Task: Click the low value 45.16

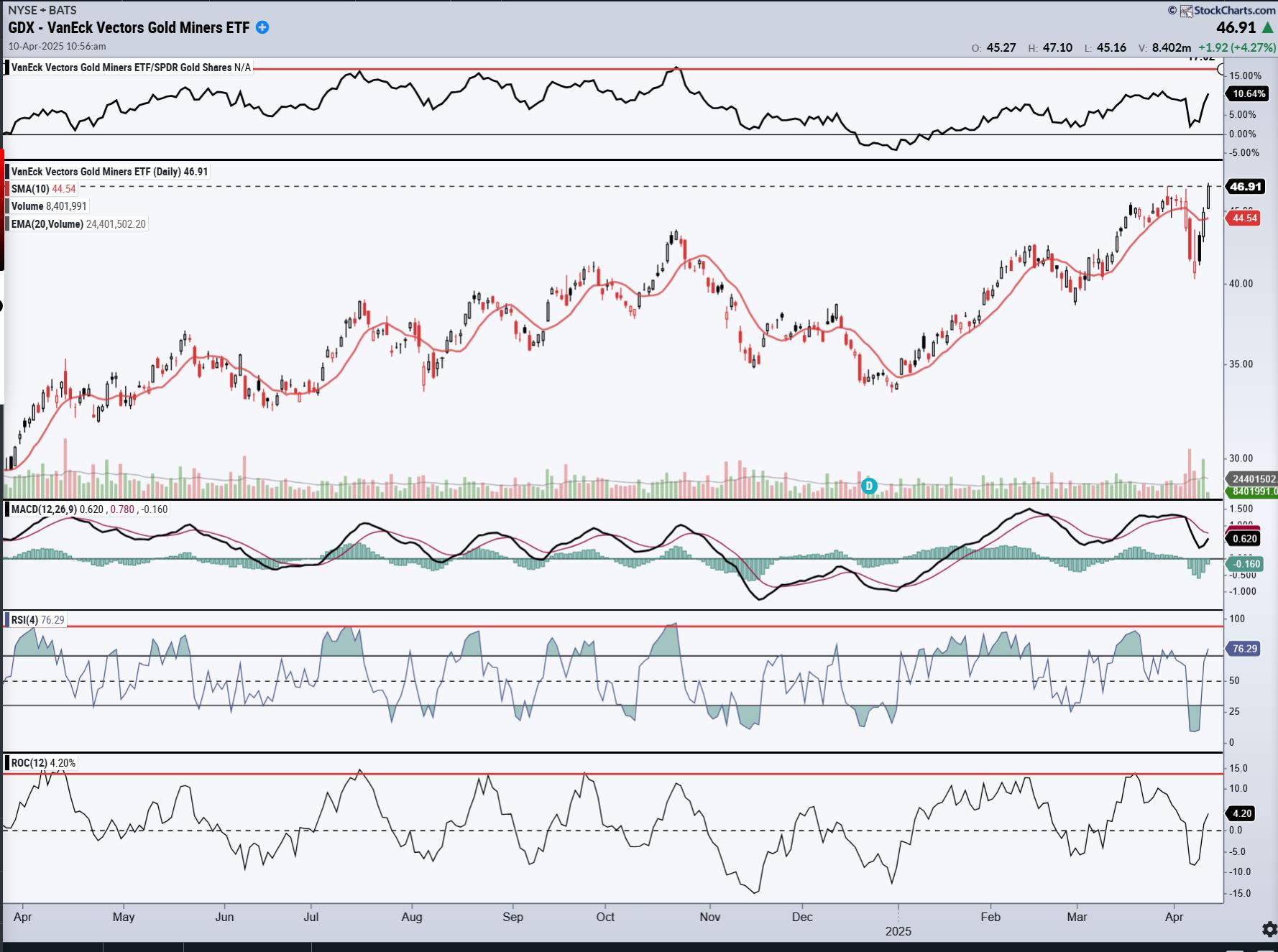Action: [x=1111, y=47]
